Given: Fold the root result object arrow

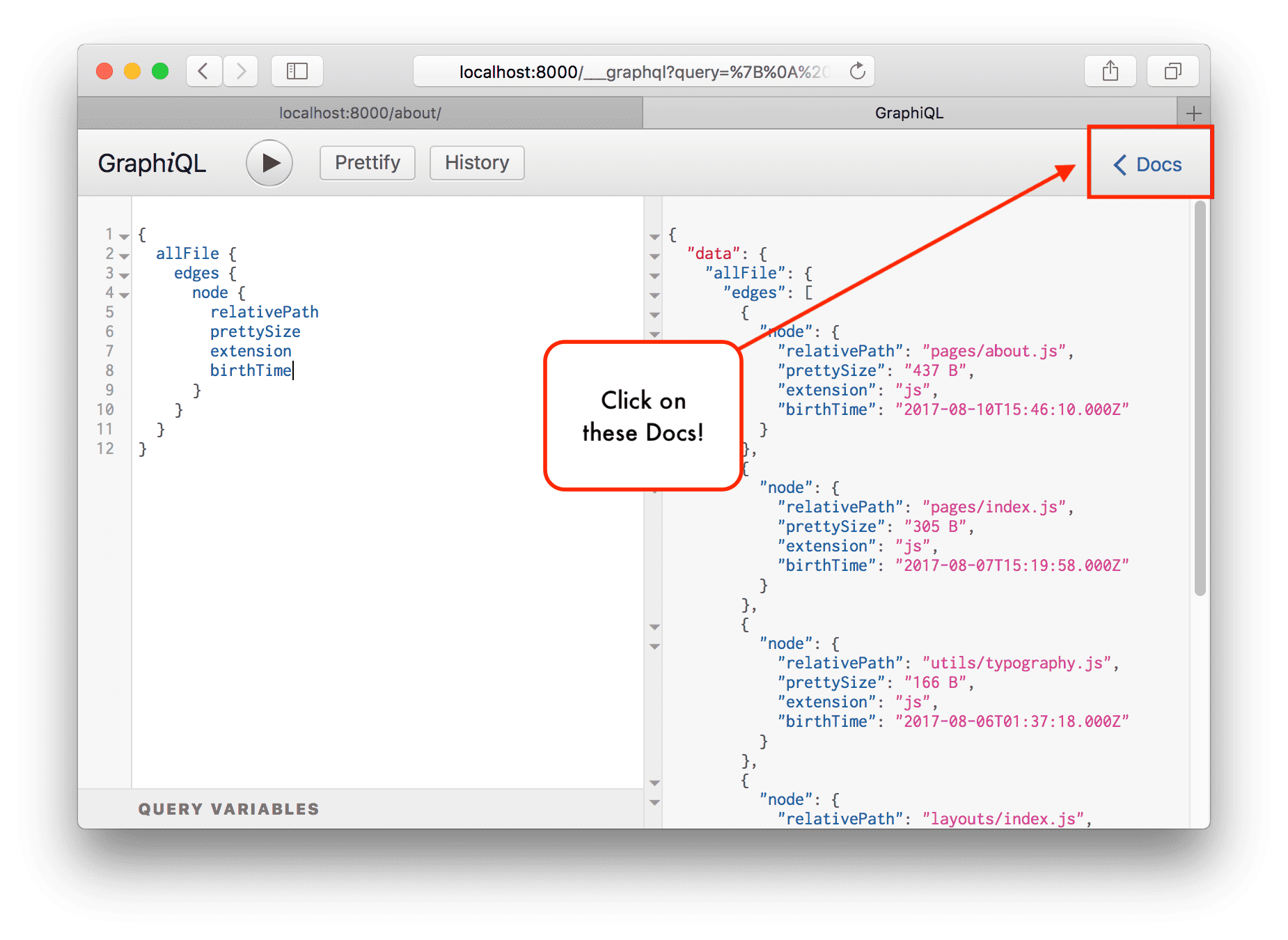Looking at the screenshot, I should click(654, 237).
